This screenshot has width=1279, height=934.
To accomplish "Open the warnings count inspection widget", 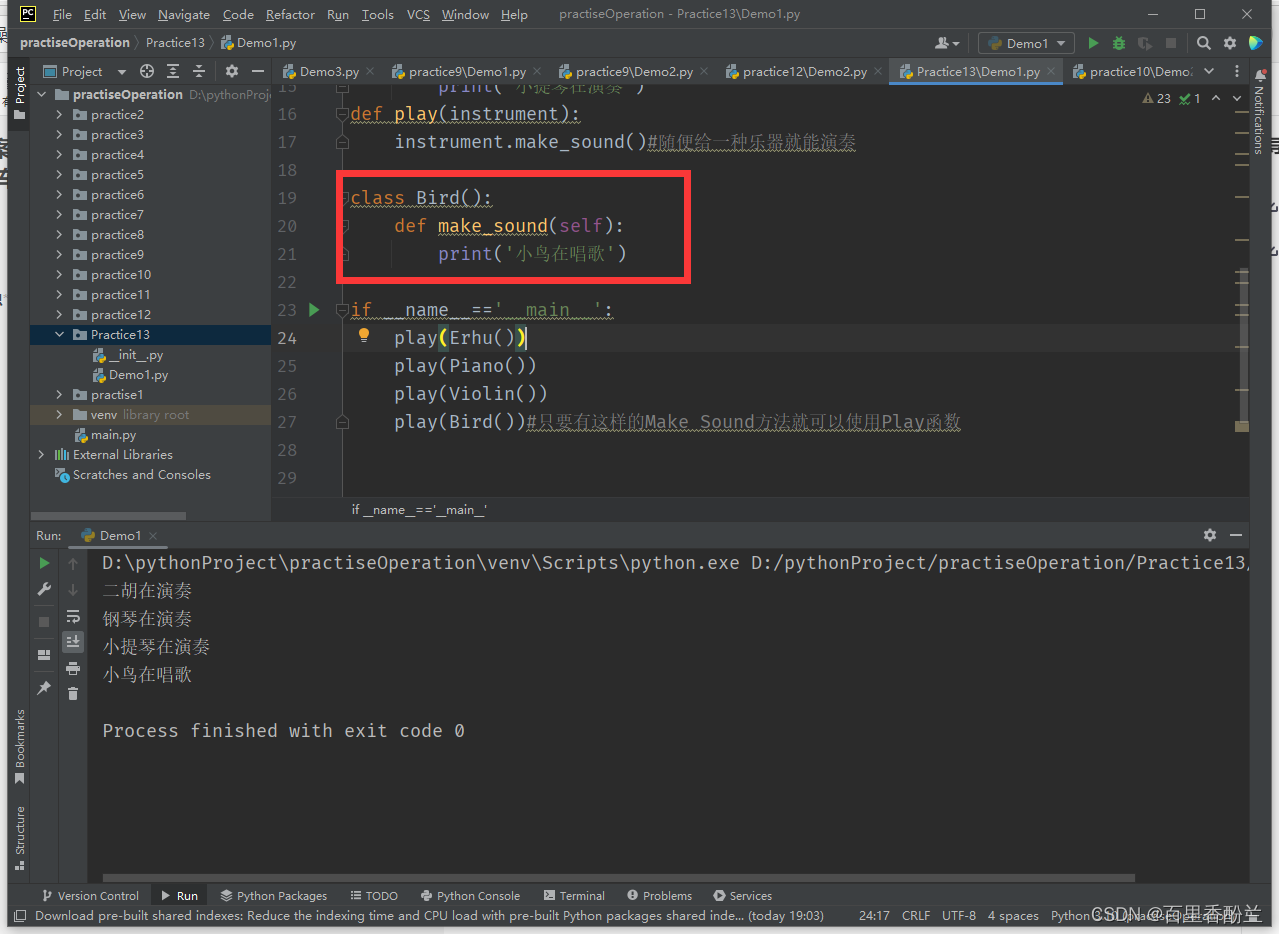I will (x=1170, y=98).
